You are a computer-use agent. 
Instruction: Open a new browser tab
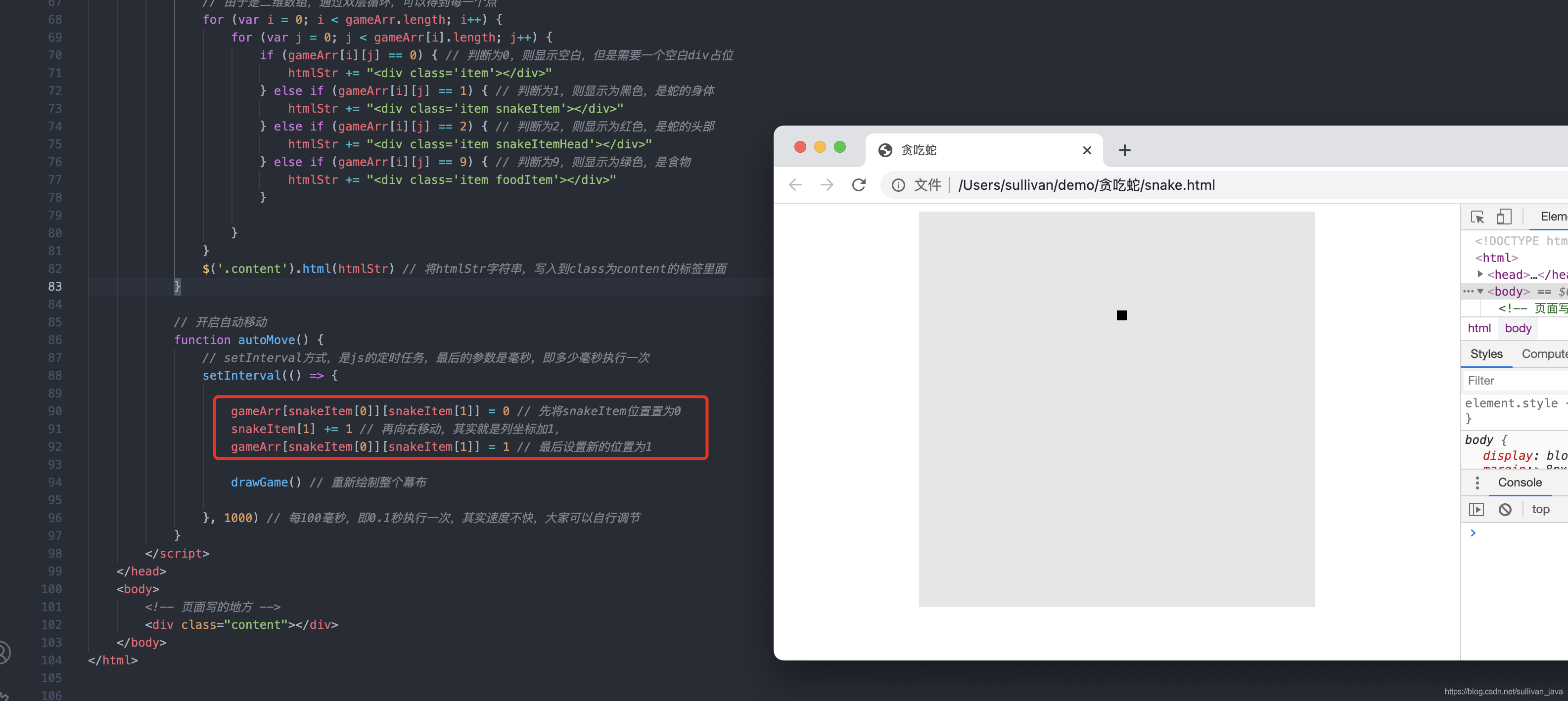coord(1124,150)
